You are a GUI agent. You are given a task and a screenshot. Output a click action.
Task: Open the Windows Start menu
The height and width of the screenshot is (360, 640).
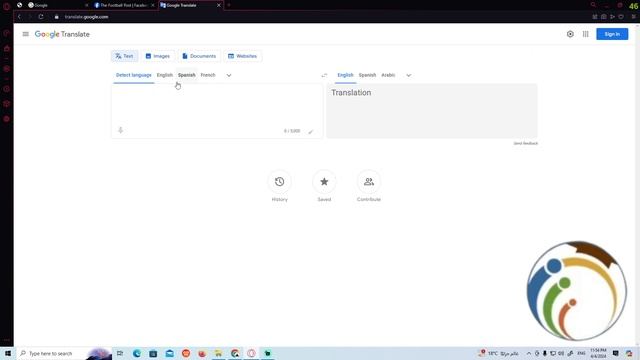point(8,353)
